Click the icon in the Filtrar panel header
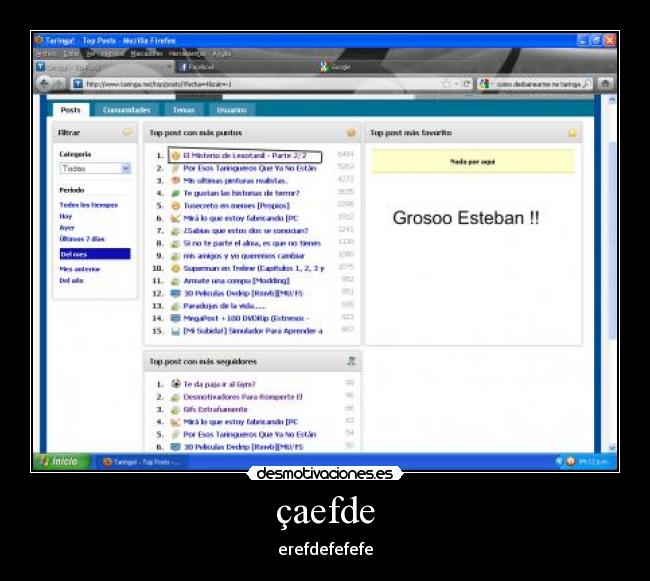The width and height of the screenshot is (650, 581). (x=128, y=133)
